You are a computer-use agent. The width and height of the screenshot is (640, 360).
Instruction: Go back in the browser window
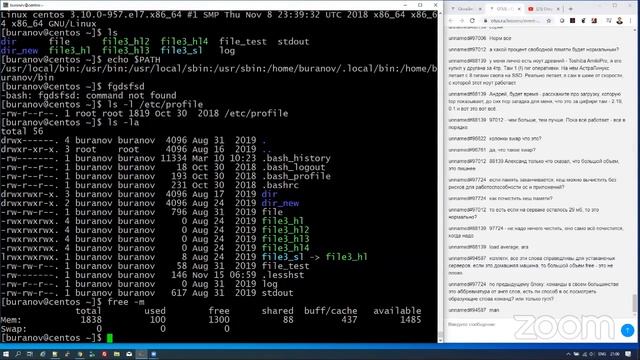(x=451, y=20)
